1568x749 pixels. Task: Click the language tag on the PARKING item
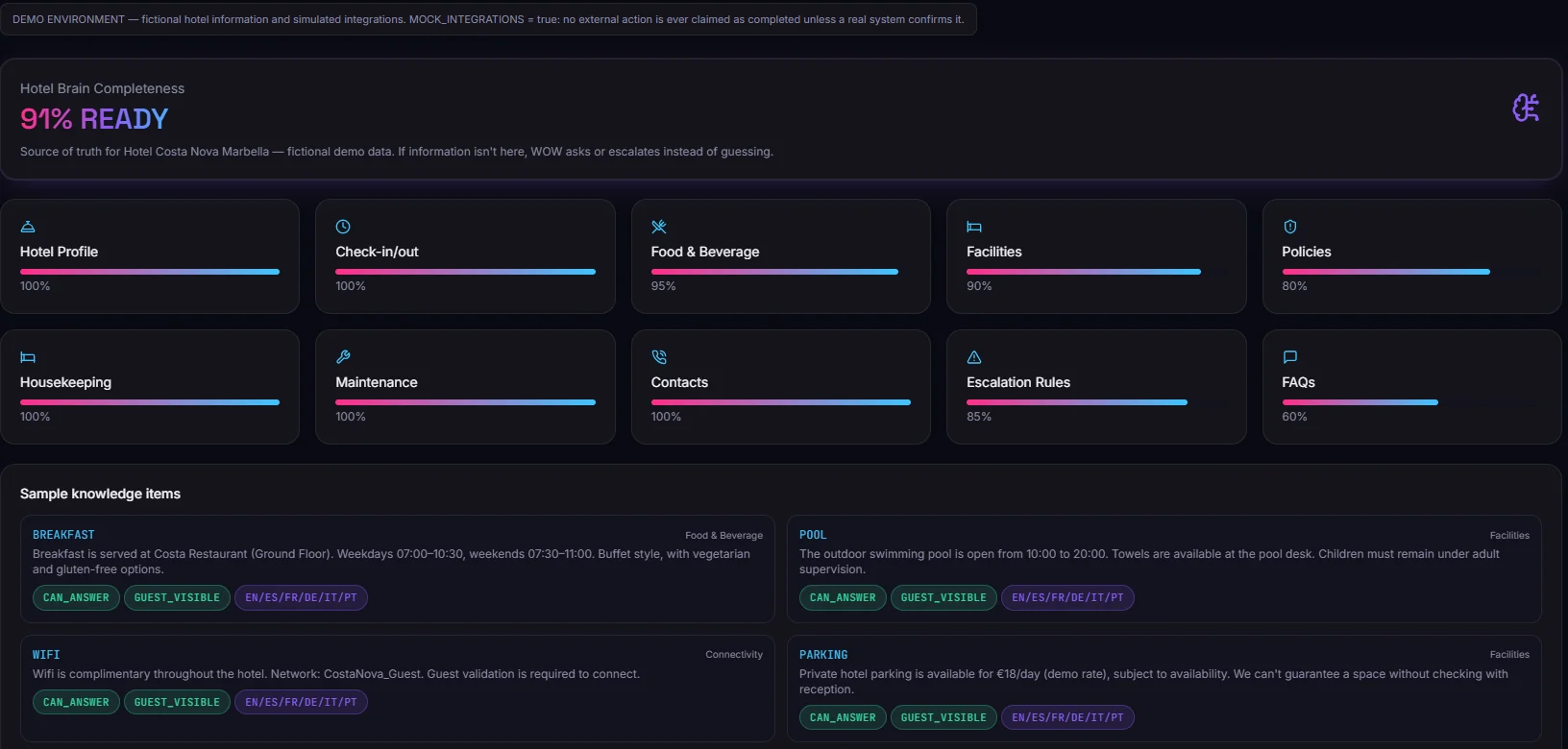1067,717
